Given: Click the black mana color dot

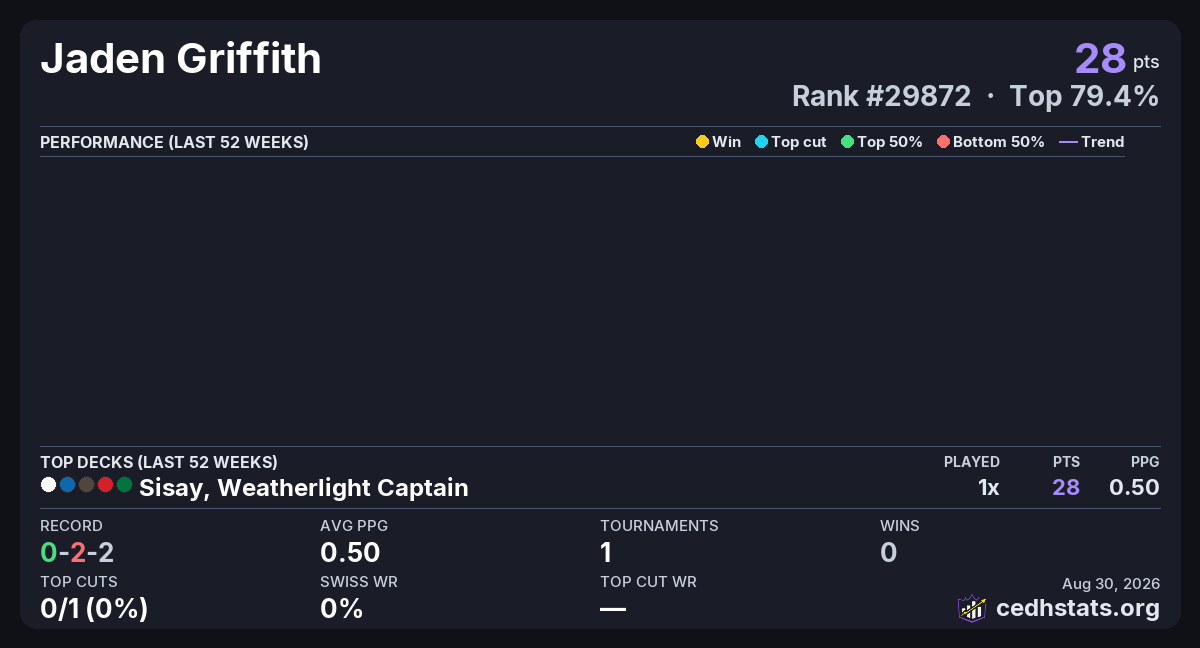Looking at the screenshot, I should (x=86, y=485).
